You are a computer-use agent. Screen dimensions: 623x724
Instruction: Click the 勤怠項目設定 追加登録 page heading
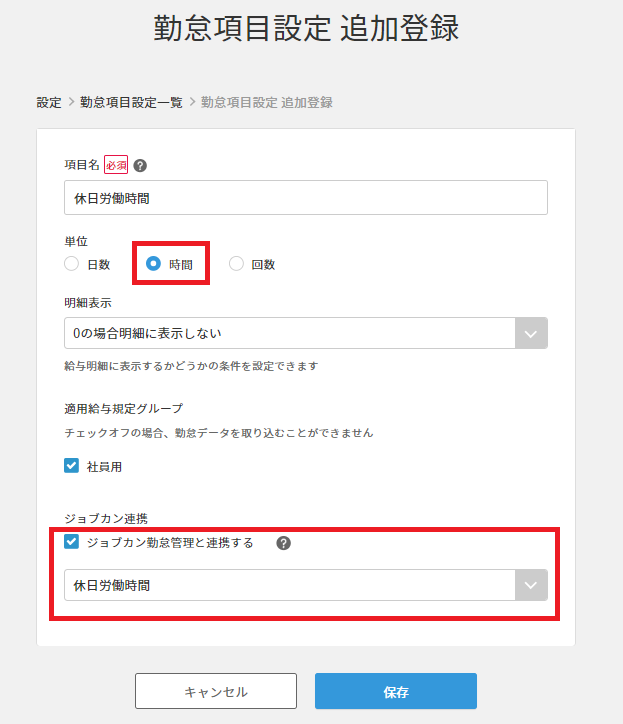(307, 30)
